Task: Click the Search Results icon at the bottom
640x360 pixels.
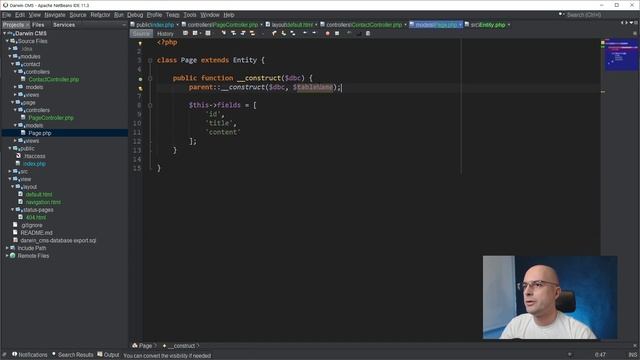Action: pos(54,354)
